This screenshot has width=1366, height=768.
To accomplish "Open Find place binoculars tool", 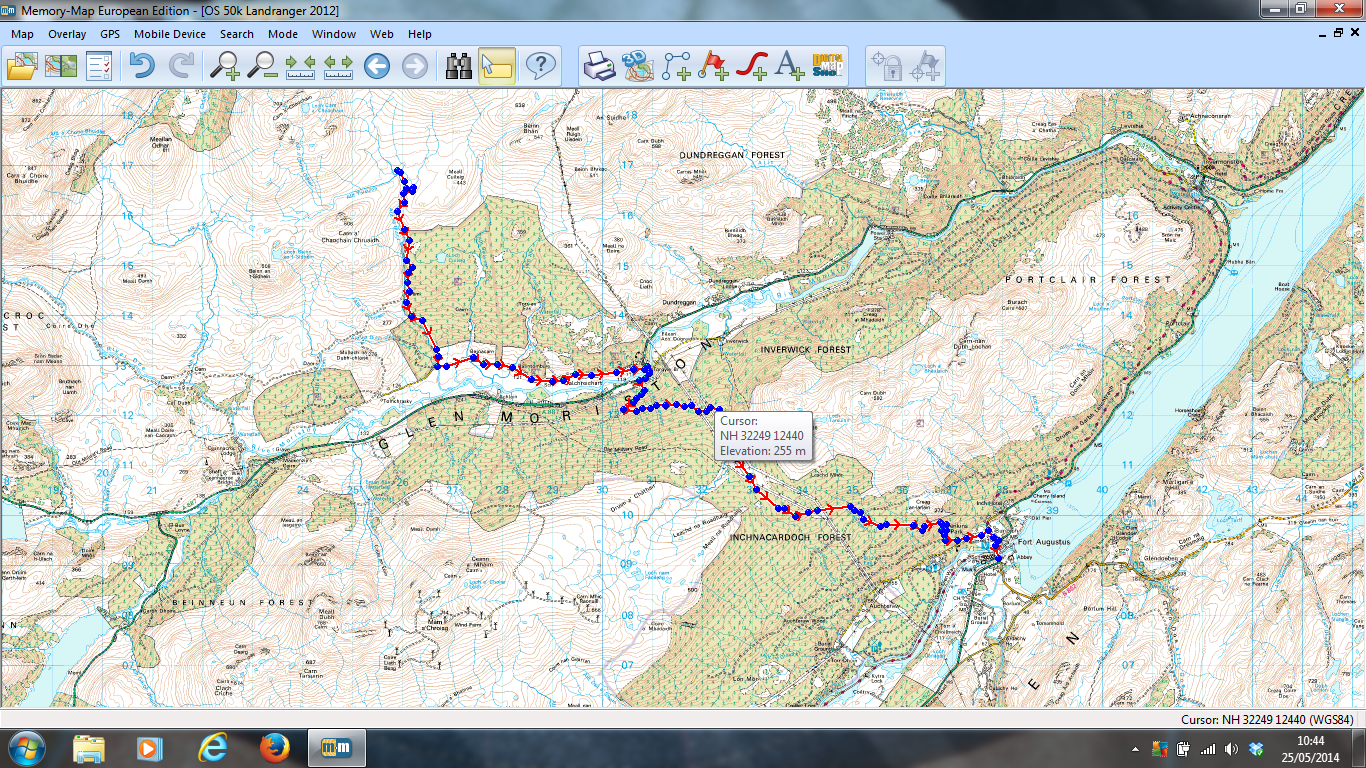I will point(459,66).
